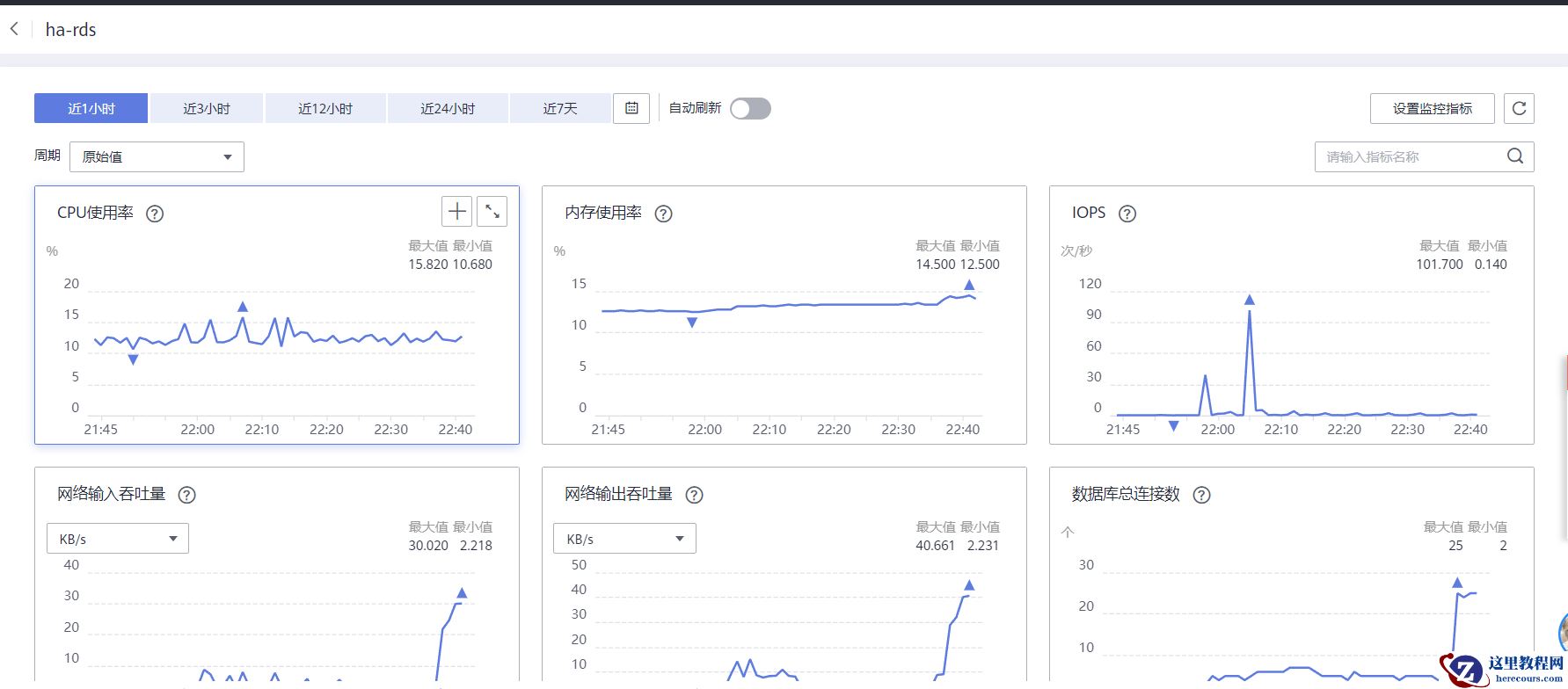Open KB/s unit dropdown for 网络输出吞吐量
The image size is (1568, 689).
624,539
